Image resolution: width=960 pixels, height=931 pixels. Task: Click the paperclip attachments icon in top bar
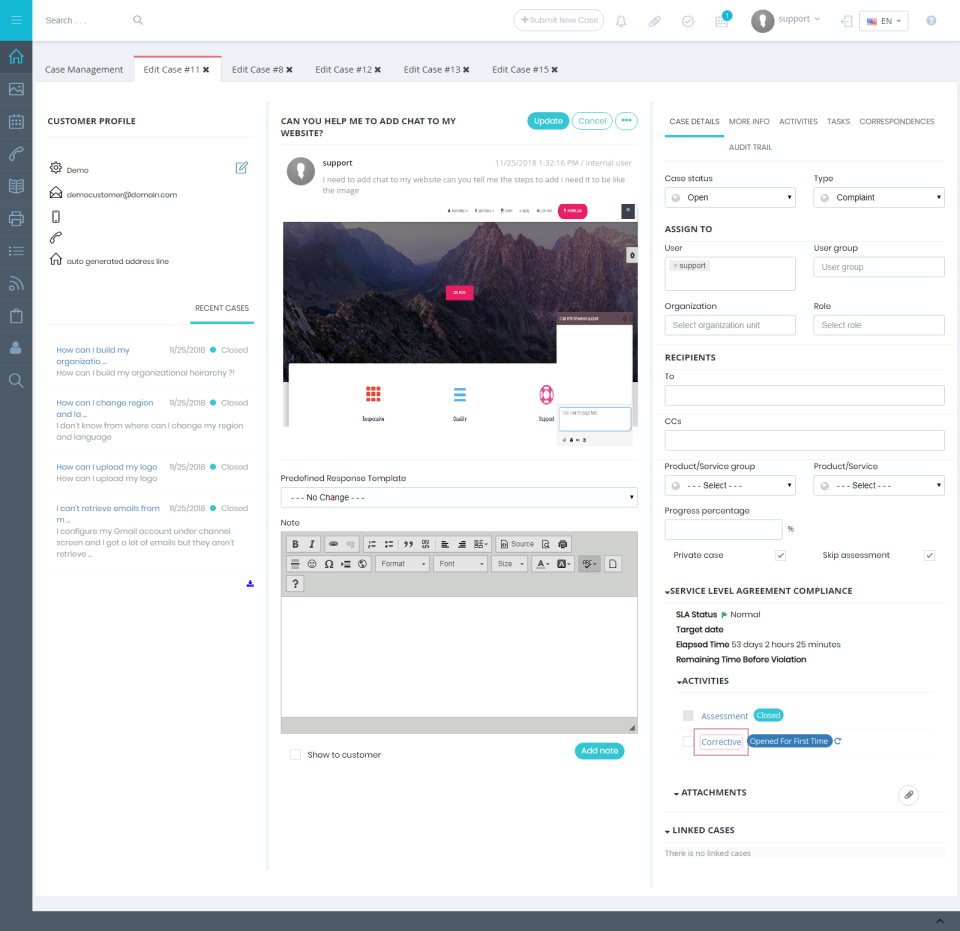click(654, 20)
